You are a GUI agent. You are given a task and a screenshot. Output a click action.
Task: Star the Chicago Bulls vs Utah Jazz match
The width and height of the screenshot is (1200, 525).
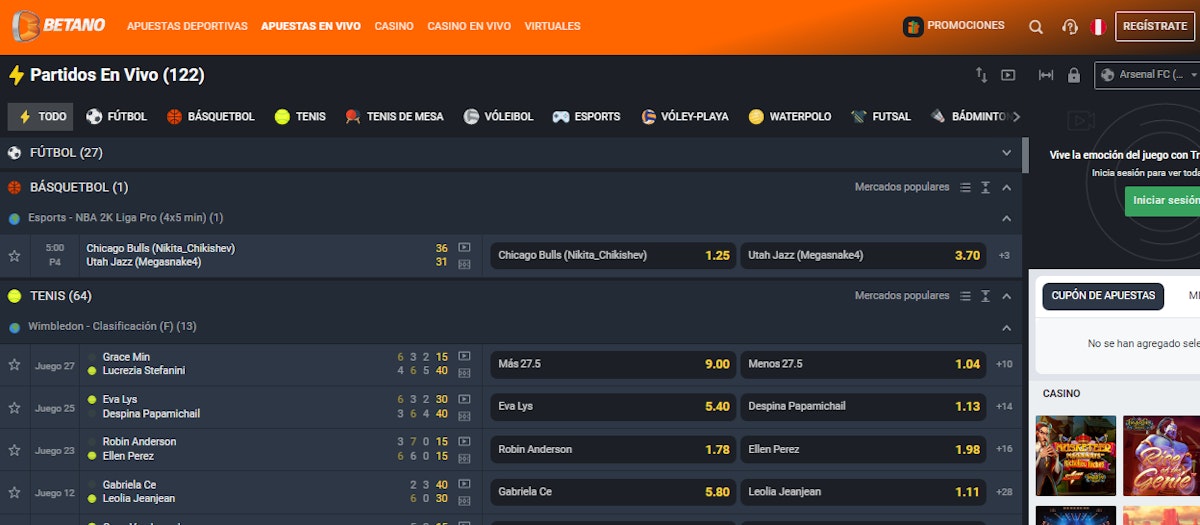tap(14, 256)
